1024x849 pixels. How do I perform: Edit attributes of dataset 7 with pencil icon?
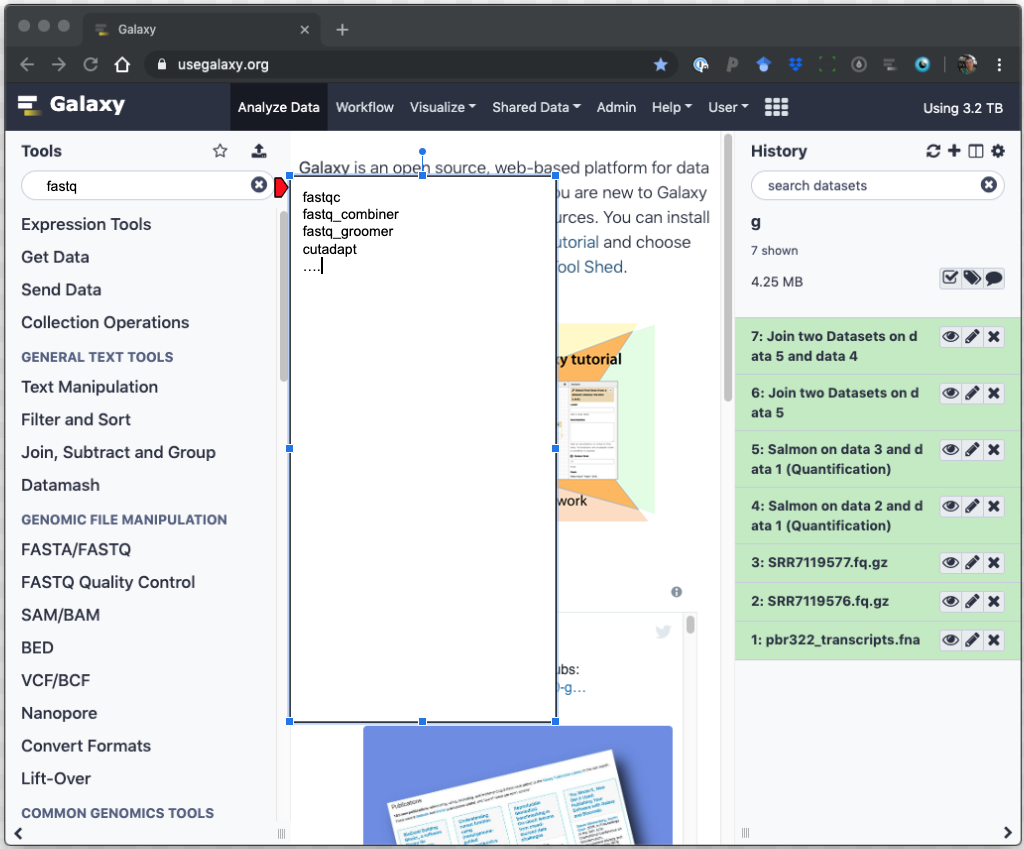(x=972, y=336)
